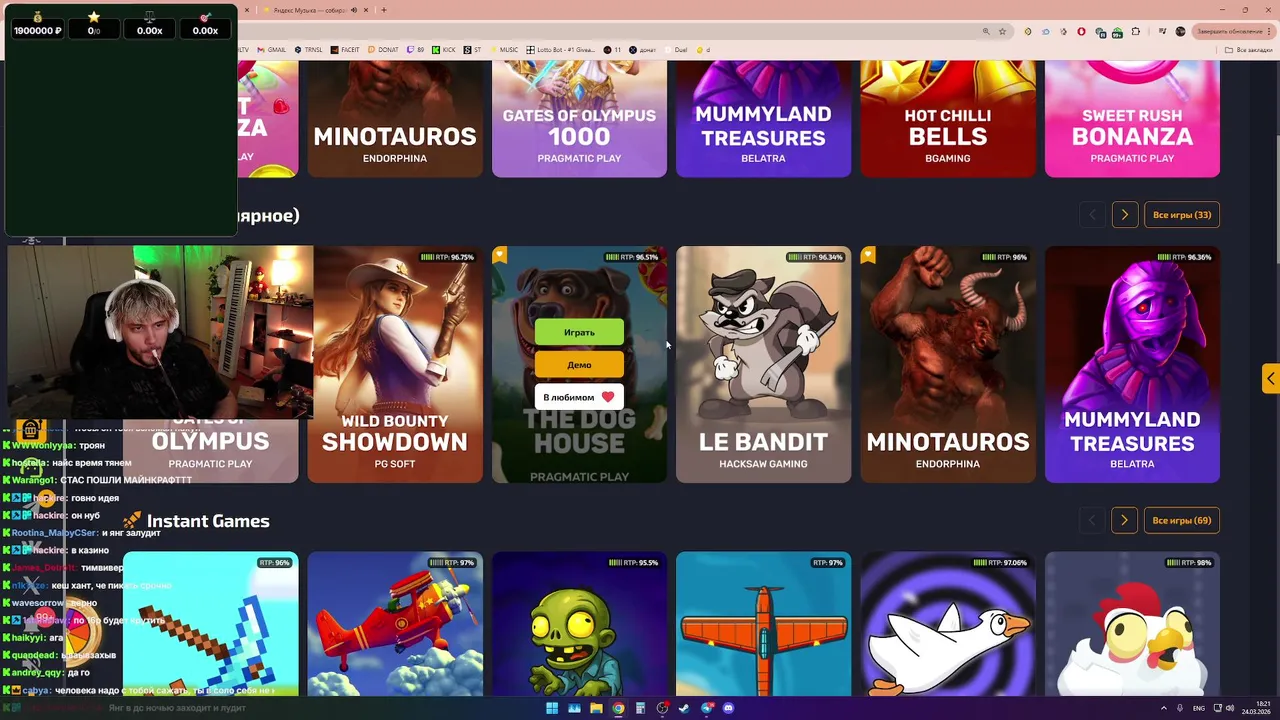The width and height of the screenshot is (1280, 720).
Task: Click the GMAIL bookmark
Action: coord(272,49)
